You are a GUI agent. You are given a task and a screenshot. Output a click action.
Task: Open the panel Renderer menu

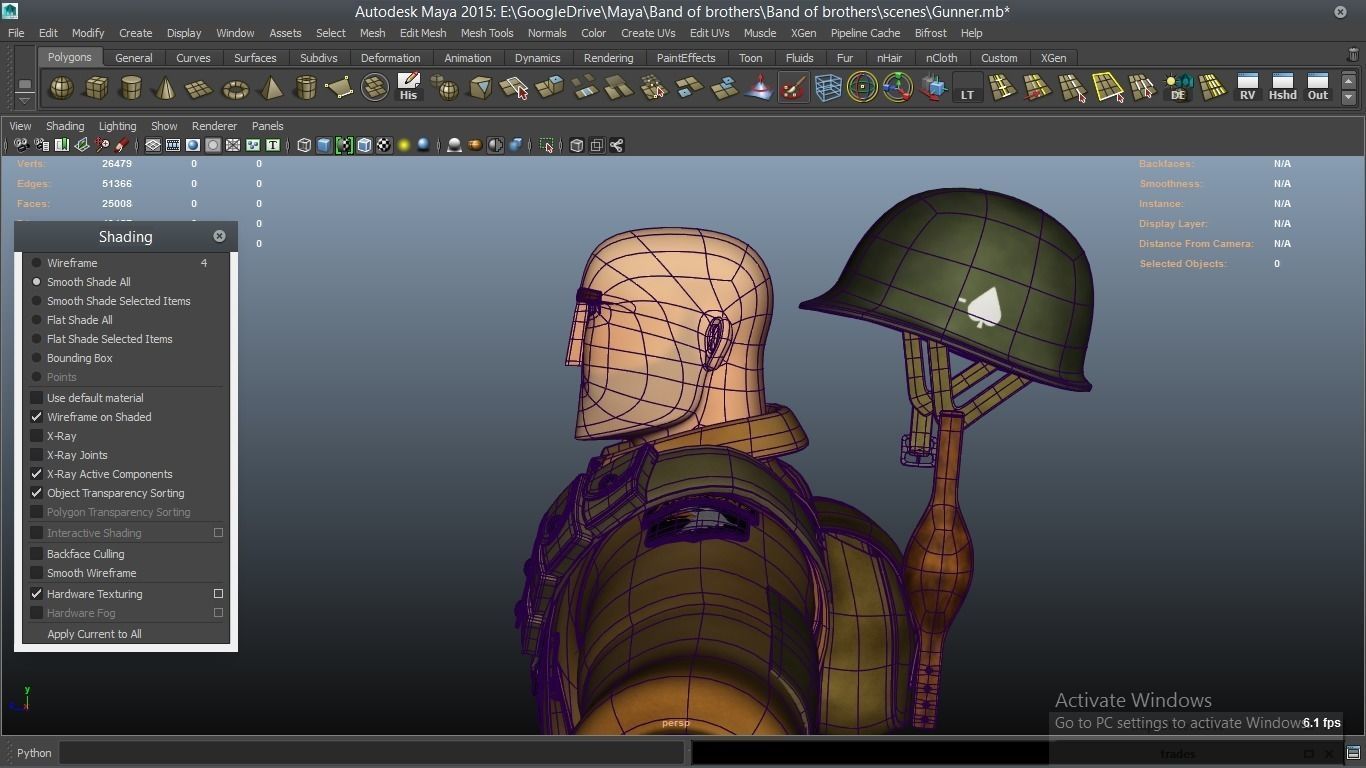point(214,126)
